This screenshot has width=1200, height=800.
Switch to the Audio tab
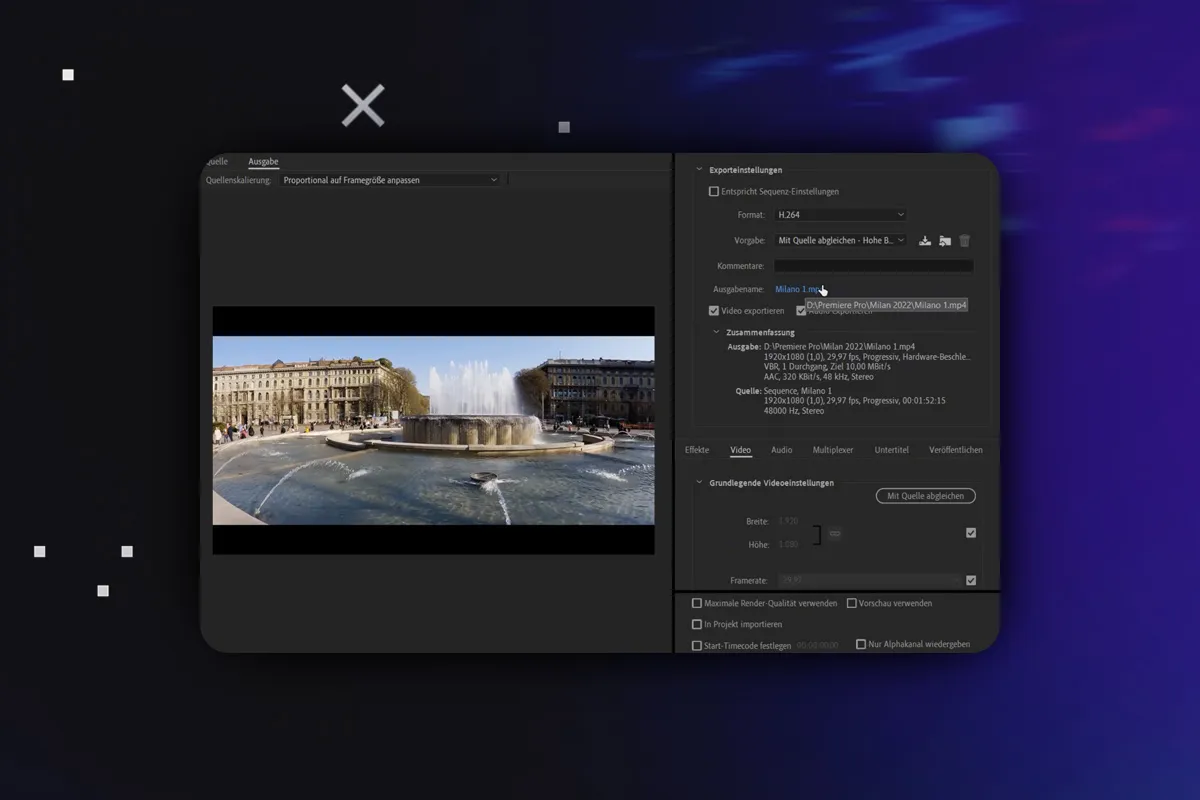pos(782,450)
